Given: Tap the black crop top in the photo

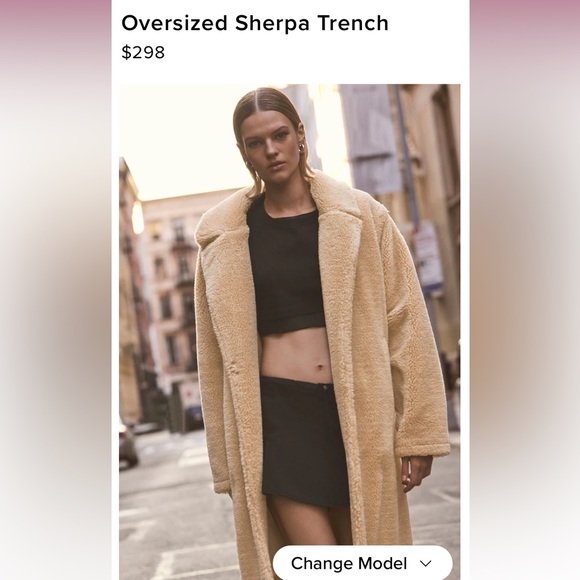Looking at the screenshot, I should 285,266.
